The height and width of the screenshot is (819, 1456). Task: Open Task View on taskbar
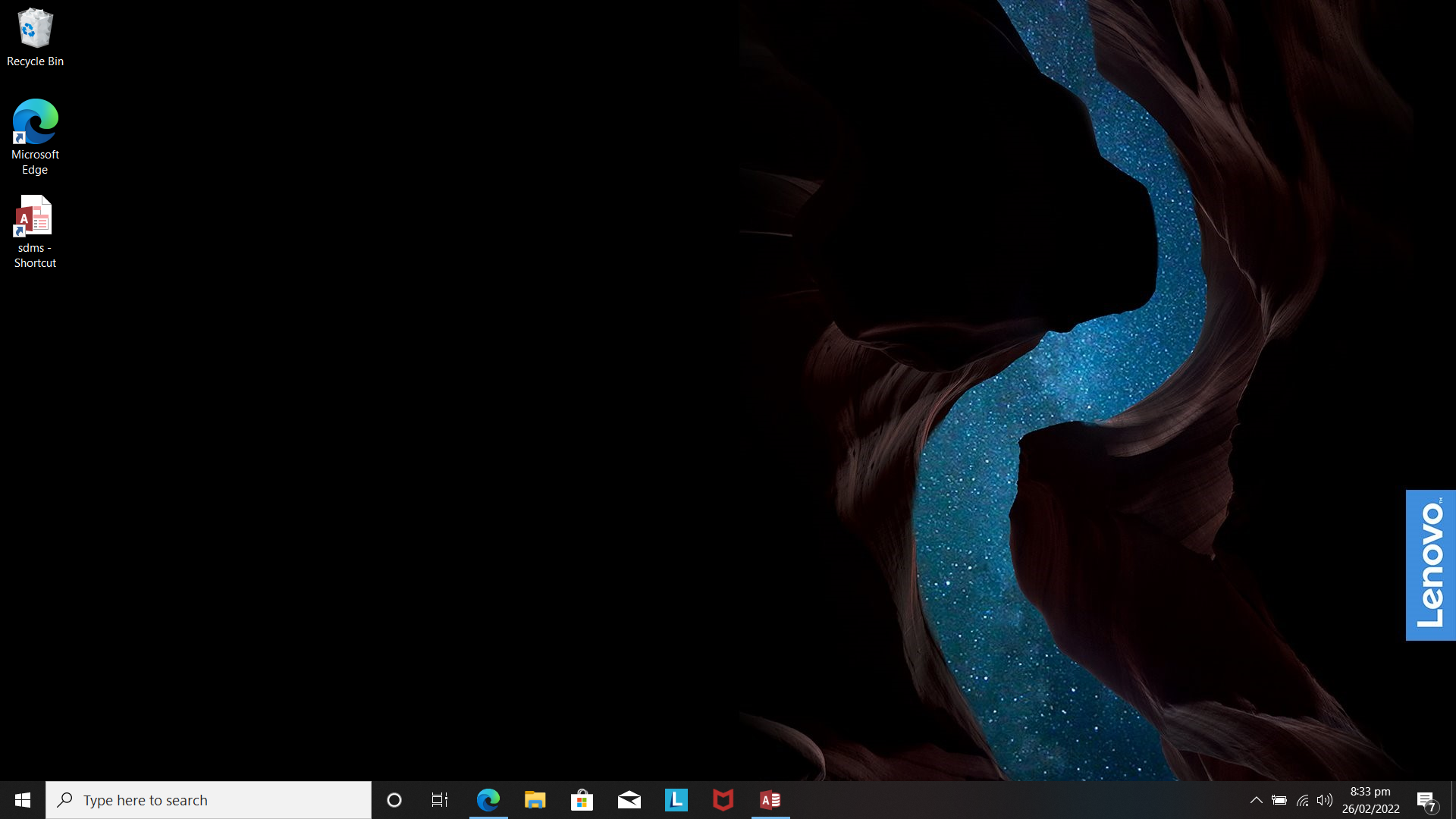440,800
